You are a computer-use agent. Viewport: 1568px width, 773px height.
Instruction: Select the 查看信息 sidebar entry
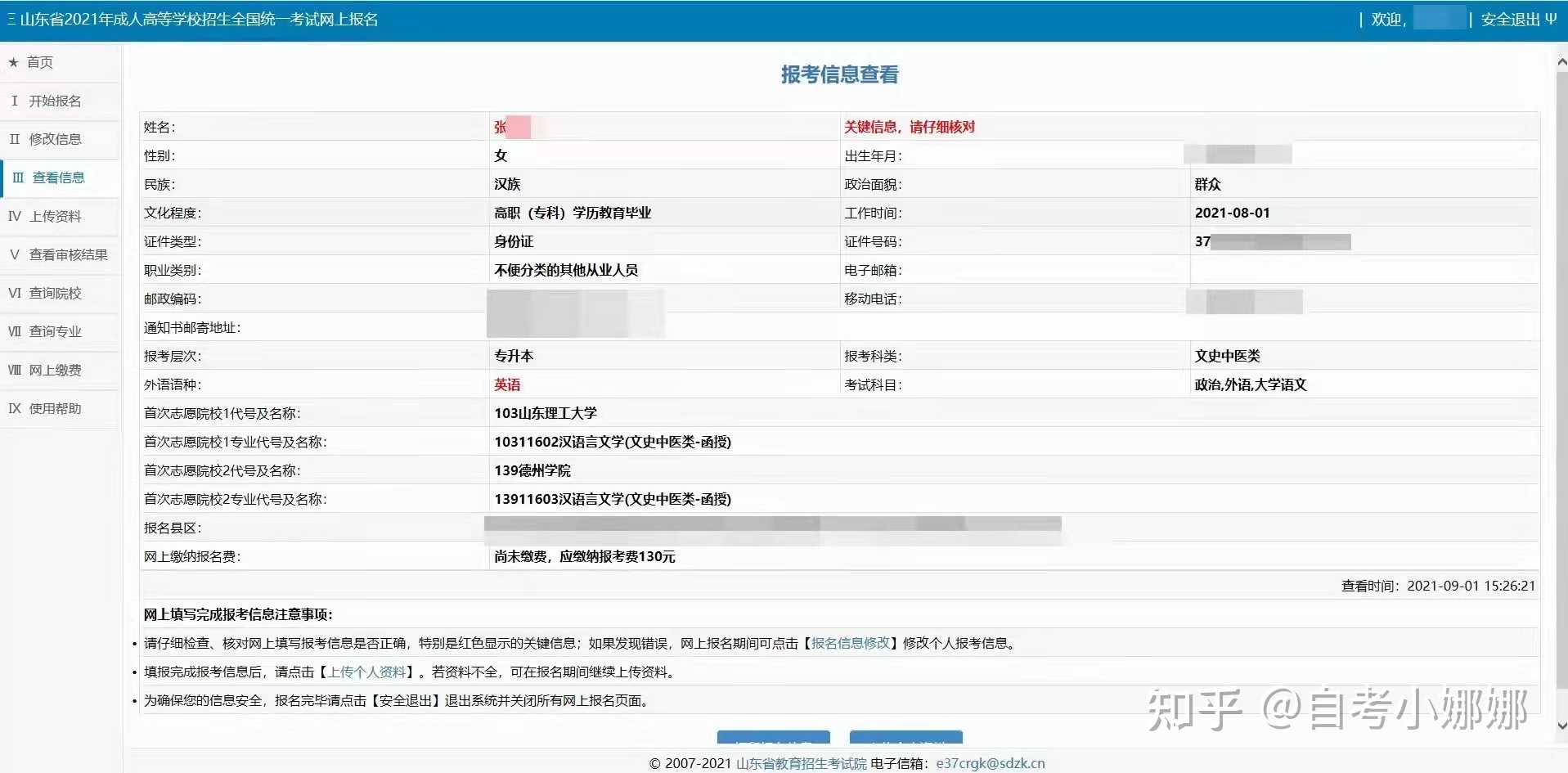pos(61,178)
